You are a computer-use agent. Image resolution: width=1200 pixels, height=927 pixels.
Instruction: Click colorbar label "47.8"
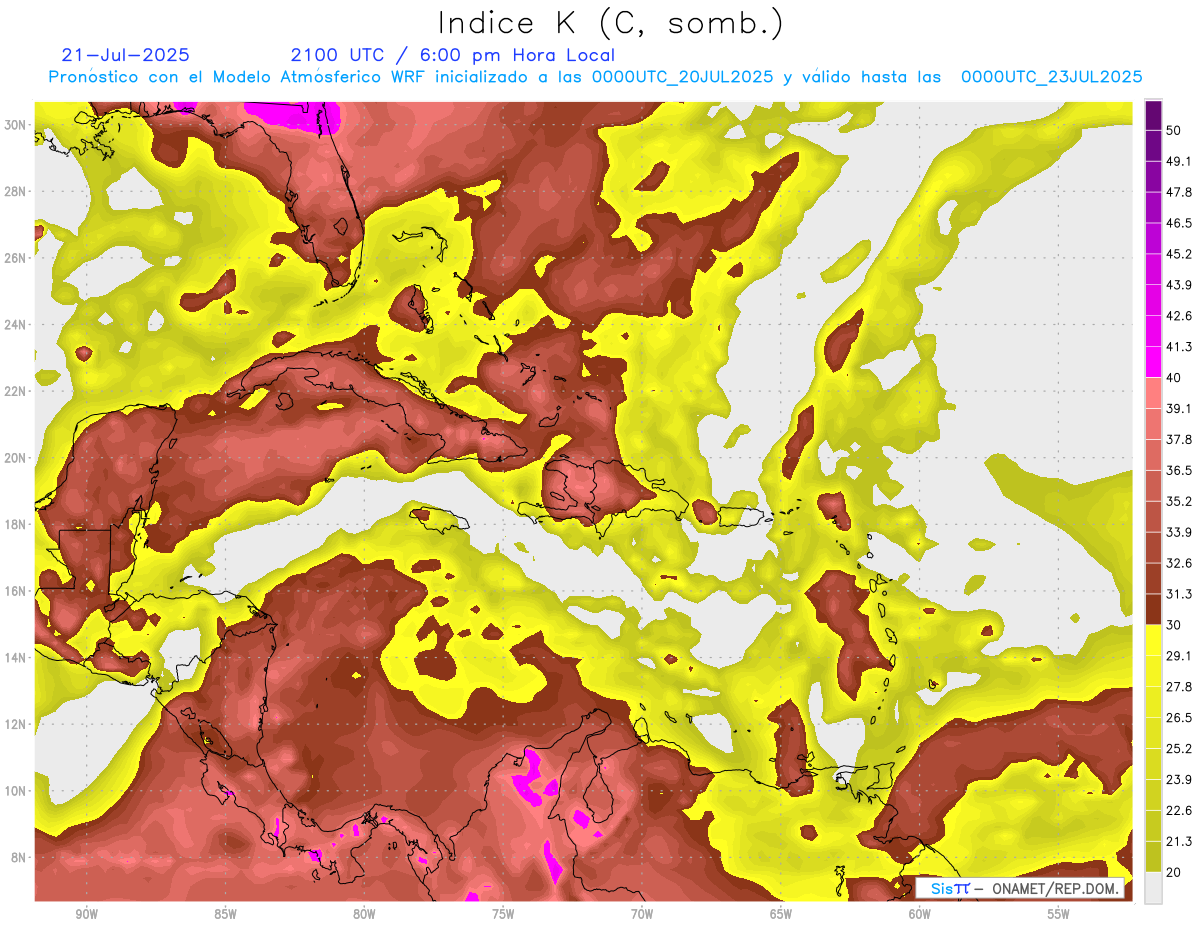[x=1179, y=192]
